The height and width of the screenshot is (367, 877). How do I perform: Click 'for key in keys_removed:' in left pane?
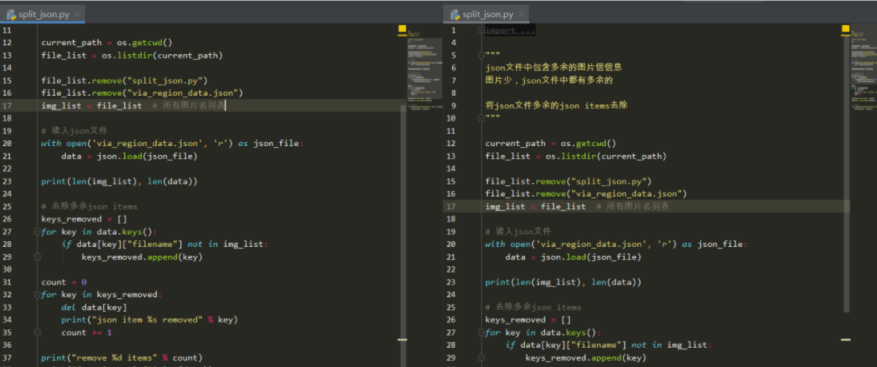[101, 295]
